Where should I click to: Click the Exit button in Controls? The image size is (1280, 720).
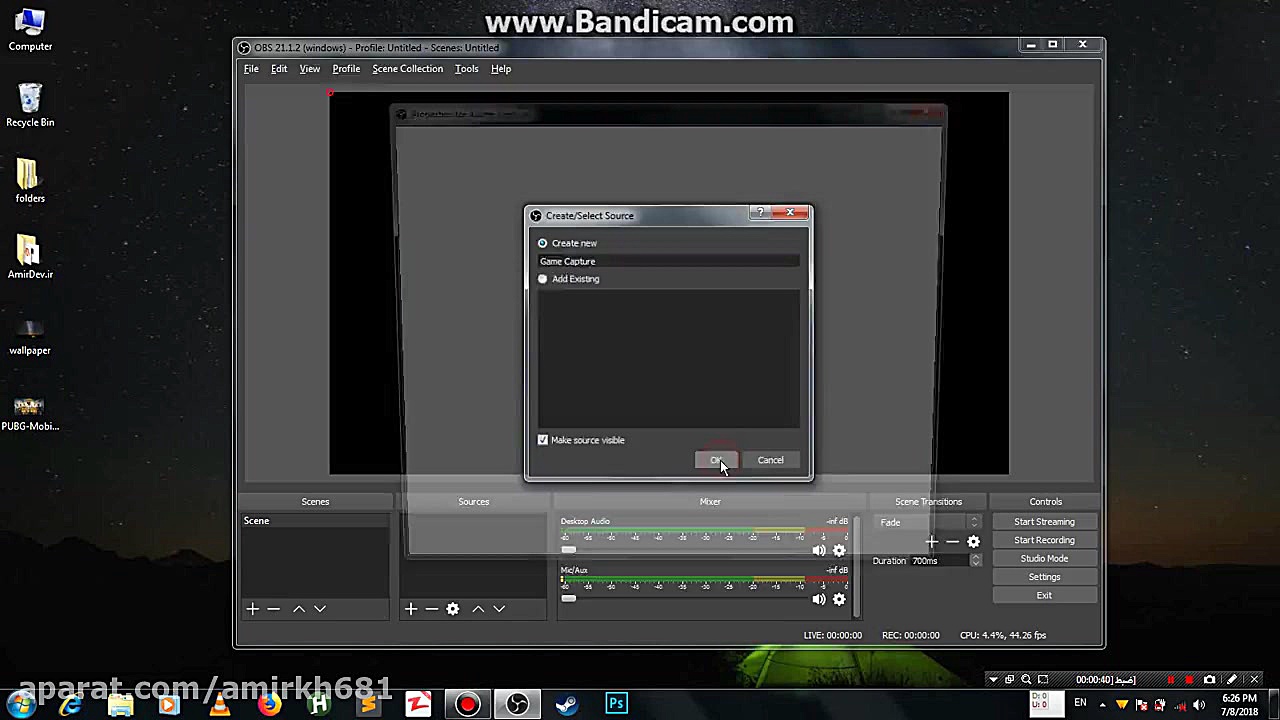[x=1044, y=596]
